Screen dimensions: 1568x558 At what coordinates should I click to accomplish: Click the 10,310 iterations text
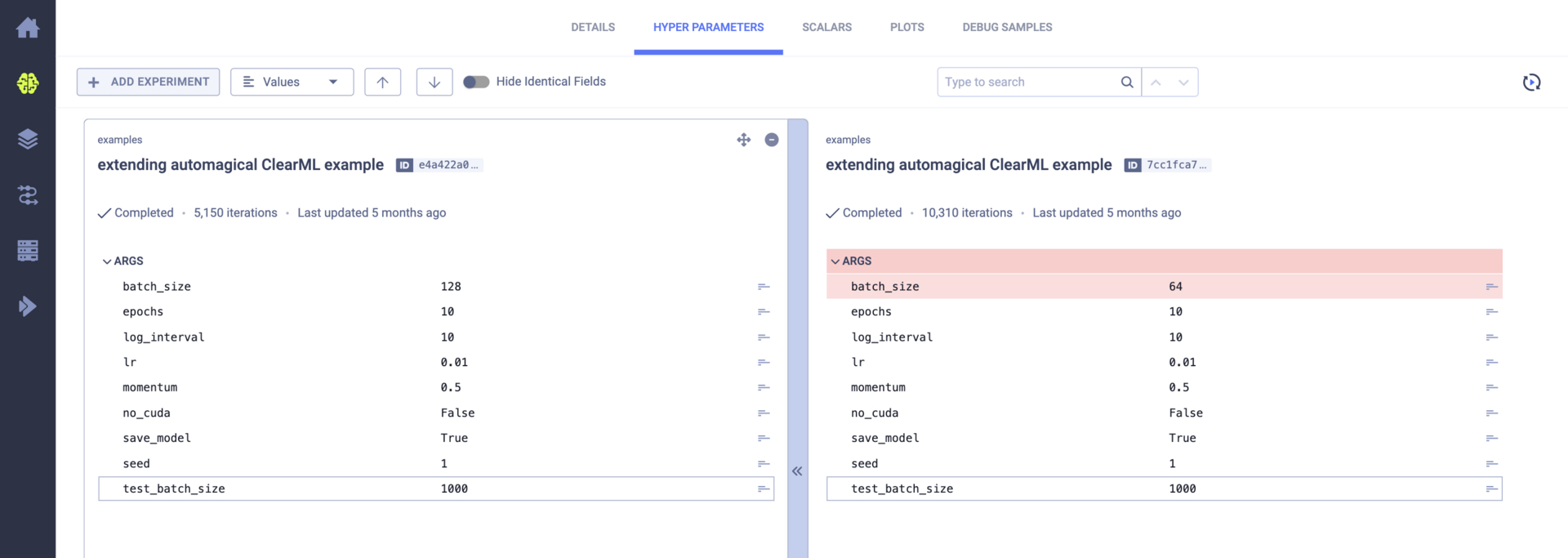pyautogui.click(x=967, y=213)
